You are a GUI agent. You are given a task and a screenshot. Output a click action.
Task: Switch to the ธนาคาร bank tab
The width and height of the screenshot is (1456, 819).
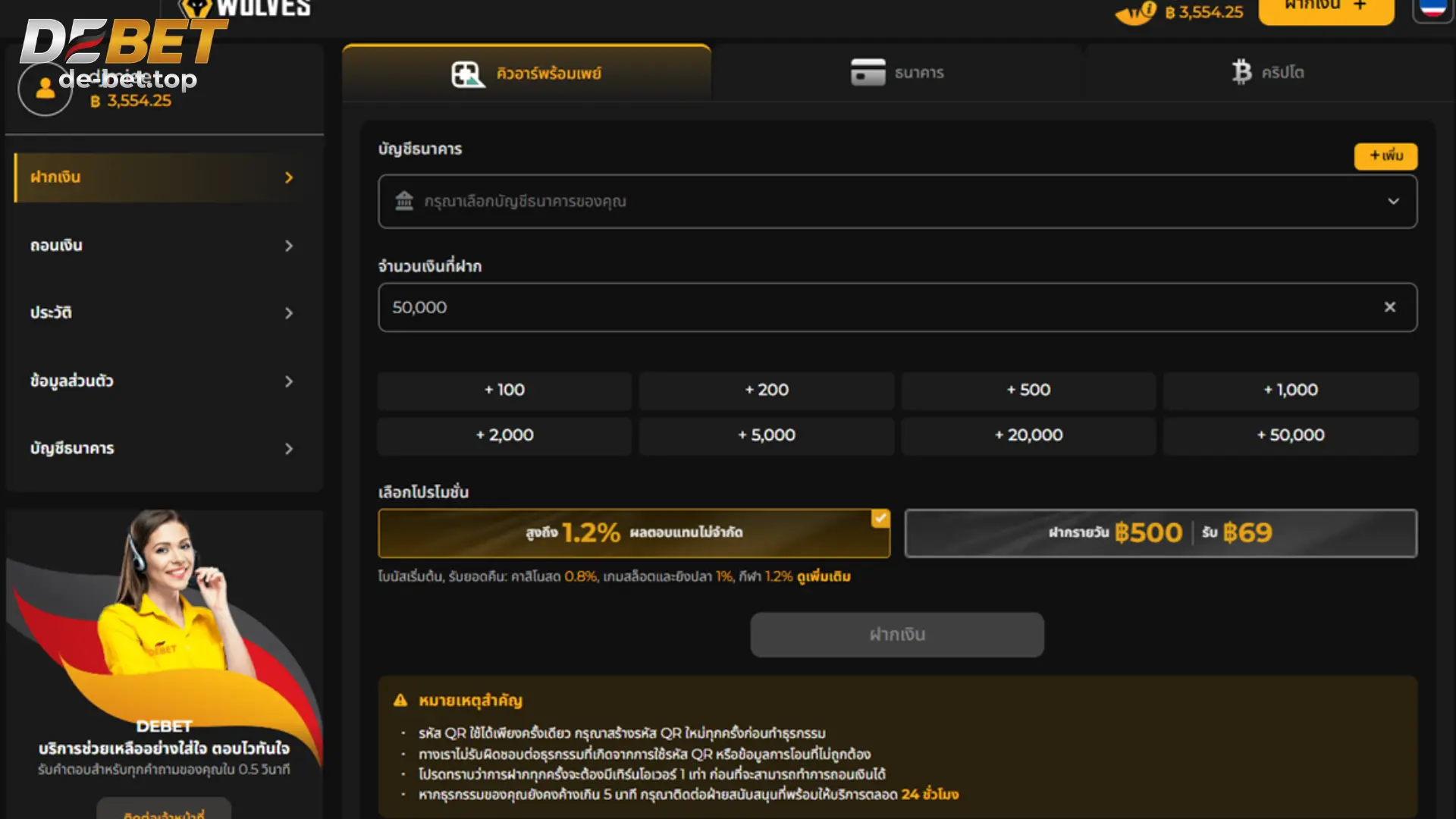coord(898,73)
